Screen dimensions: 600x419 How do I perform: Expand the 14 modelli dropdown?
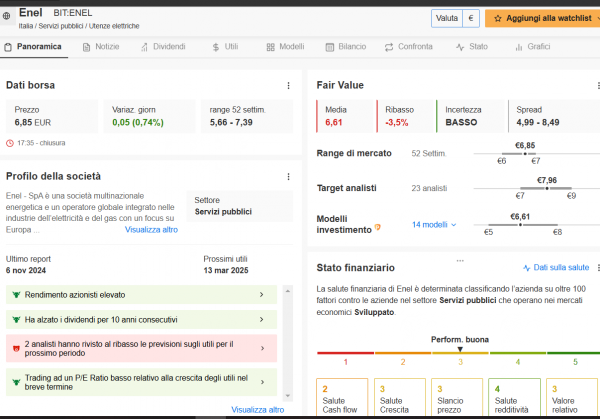434,225
